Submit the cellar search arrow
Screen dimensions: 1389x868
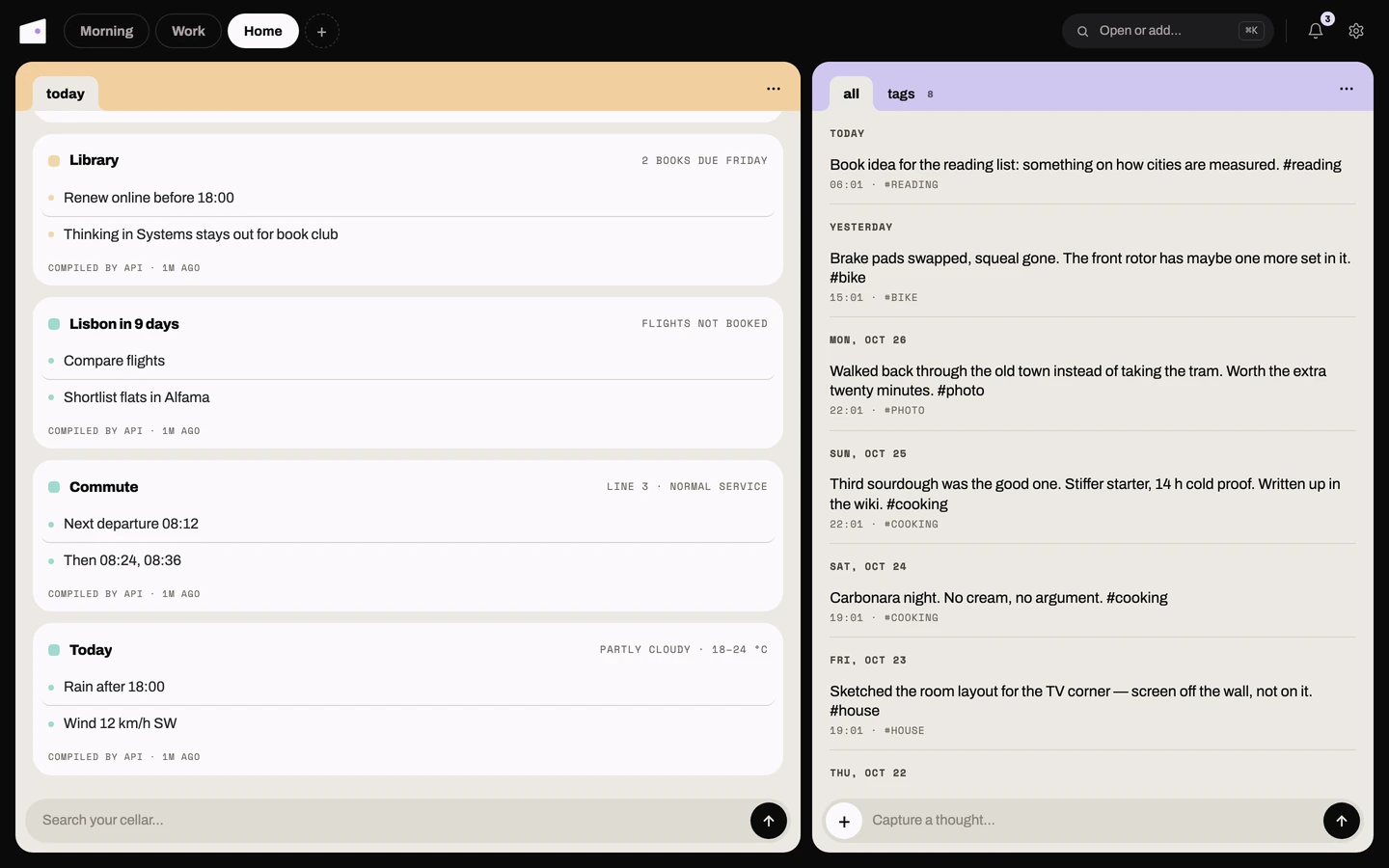click(769, 821)
